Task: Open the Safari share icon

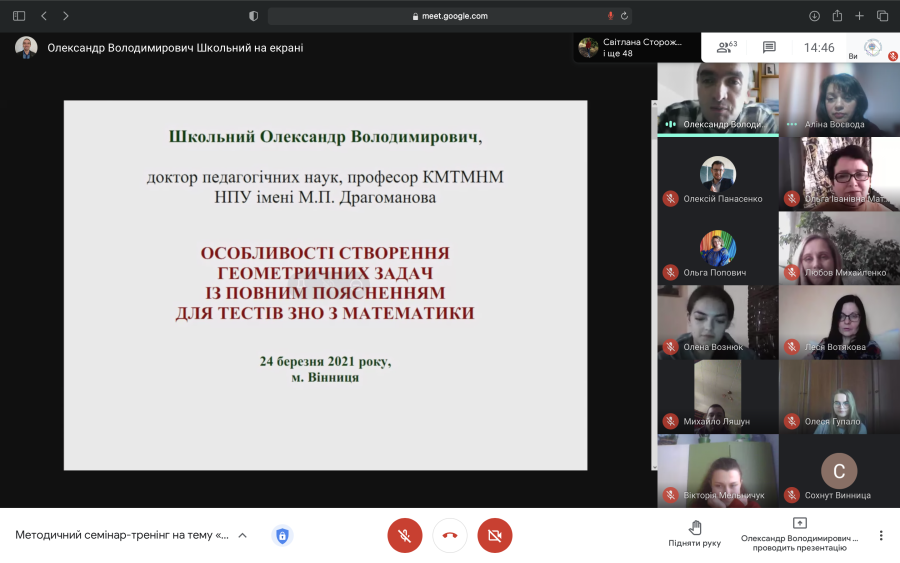Action: (837, 16)
